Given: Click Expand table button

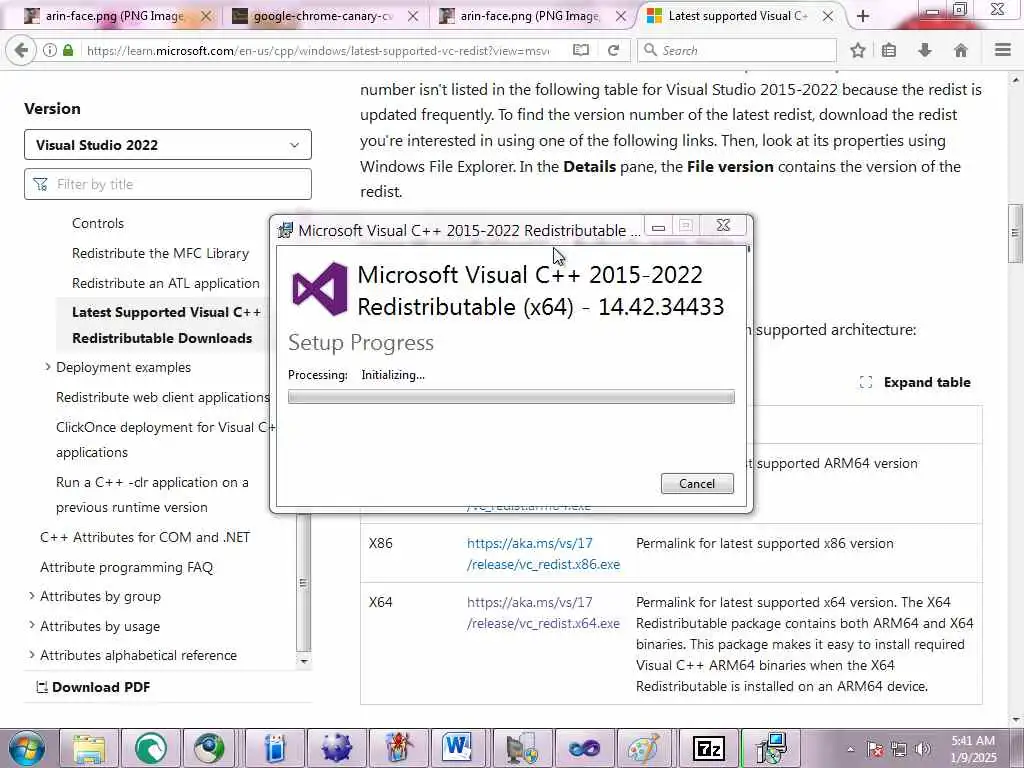Looking at the screenshot, I should click(x=915, y=382).
